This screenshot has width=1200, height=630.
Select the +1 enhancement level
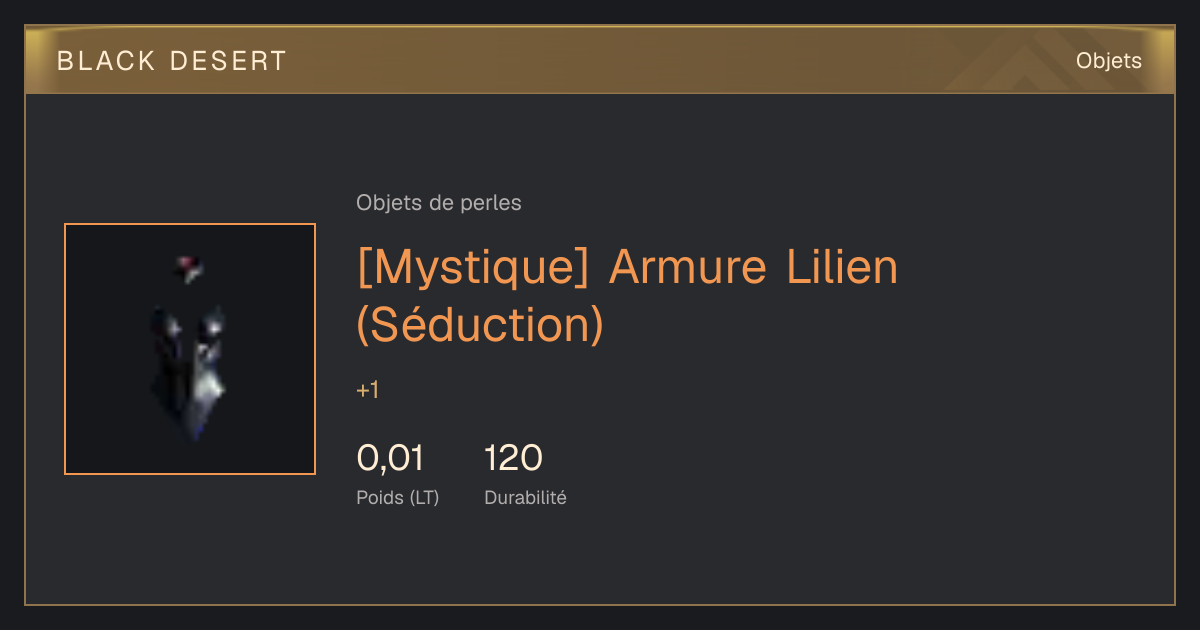pos(367,390)
